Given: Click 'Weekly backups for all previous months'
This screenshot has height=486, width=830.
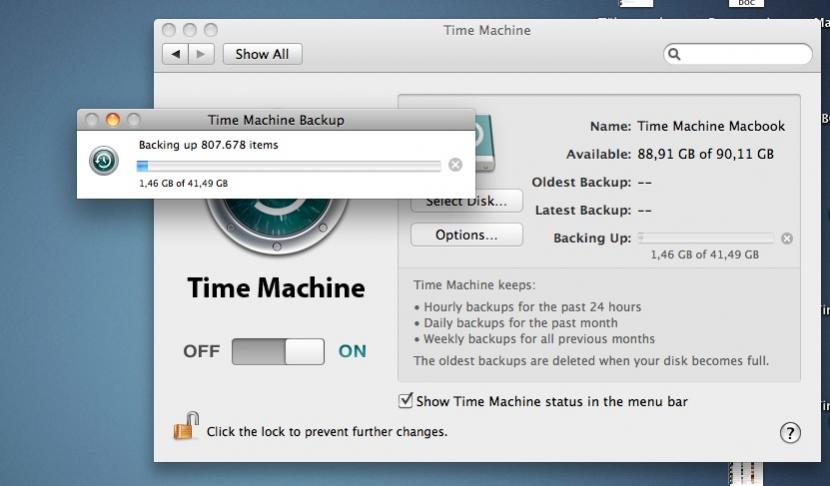Looking at the screenshot, I should click(539, 339).
